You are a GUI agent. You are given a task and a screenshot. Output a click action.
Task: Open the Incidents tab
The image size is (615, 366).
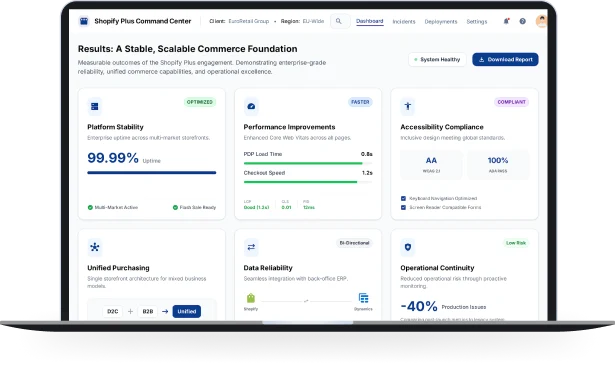(x=404, y=22)
